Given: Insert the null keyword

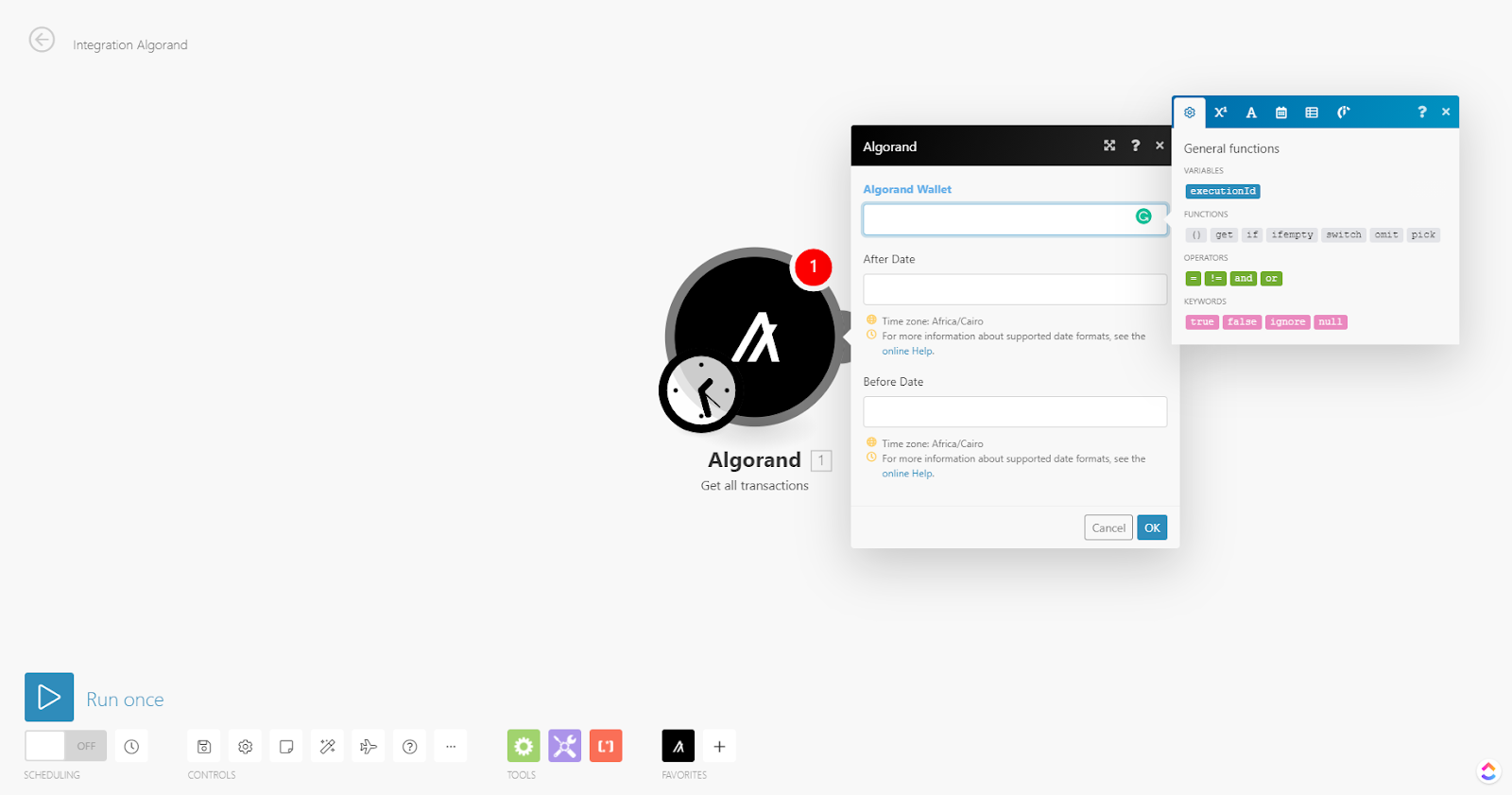Looking at the screenshot, I should [x=1331, y=321].
